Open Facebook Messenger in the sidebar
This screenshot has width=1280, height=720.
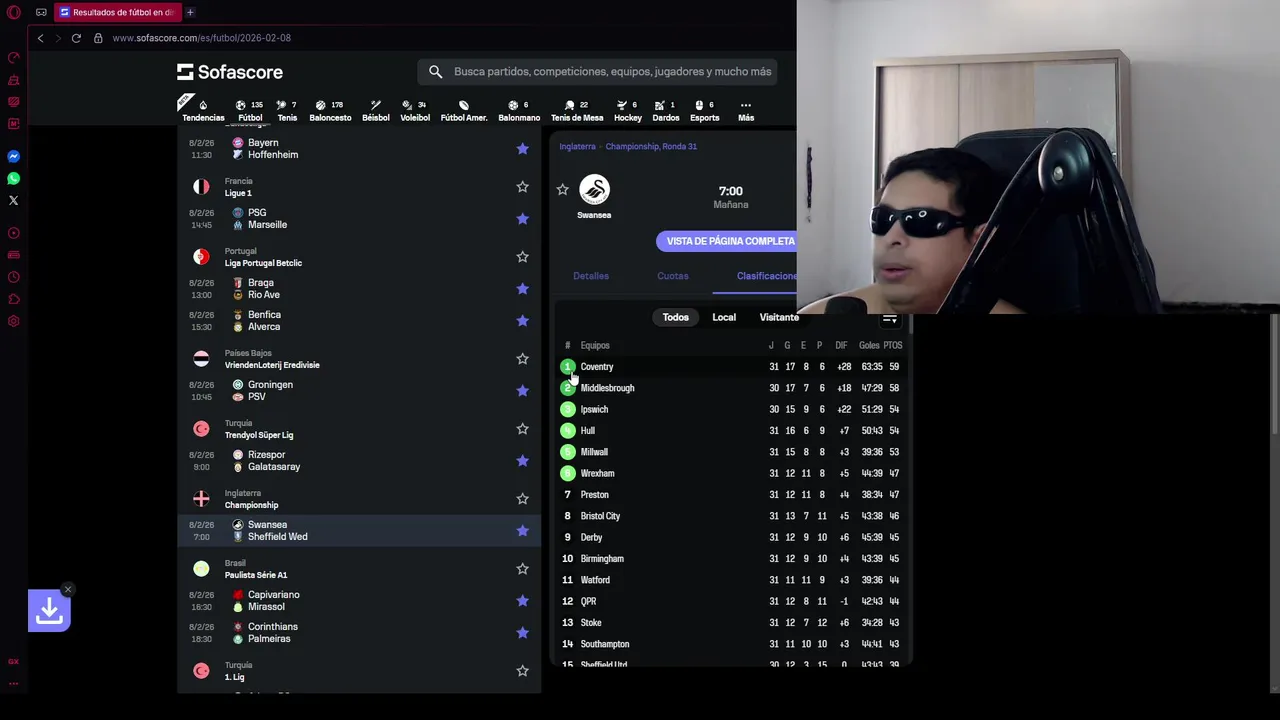point(13,156)
